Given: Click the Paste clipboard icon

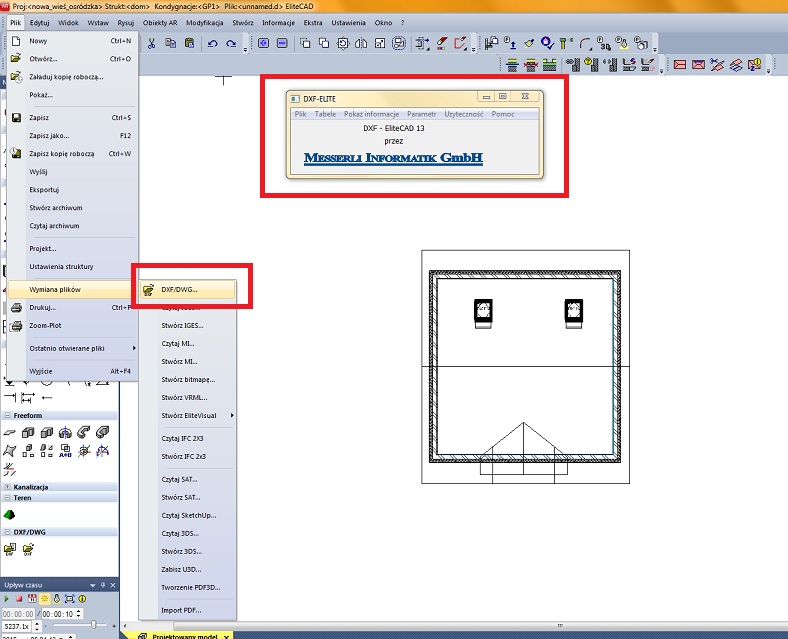Looking at the screenshot, I should (189, 43).
